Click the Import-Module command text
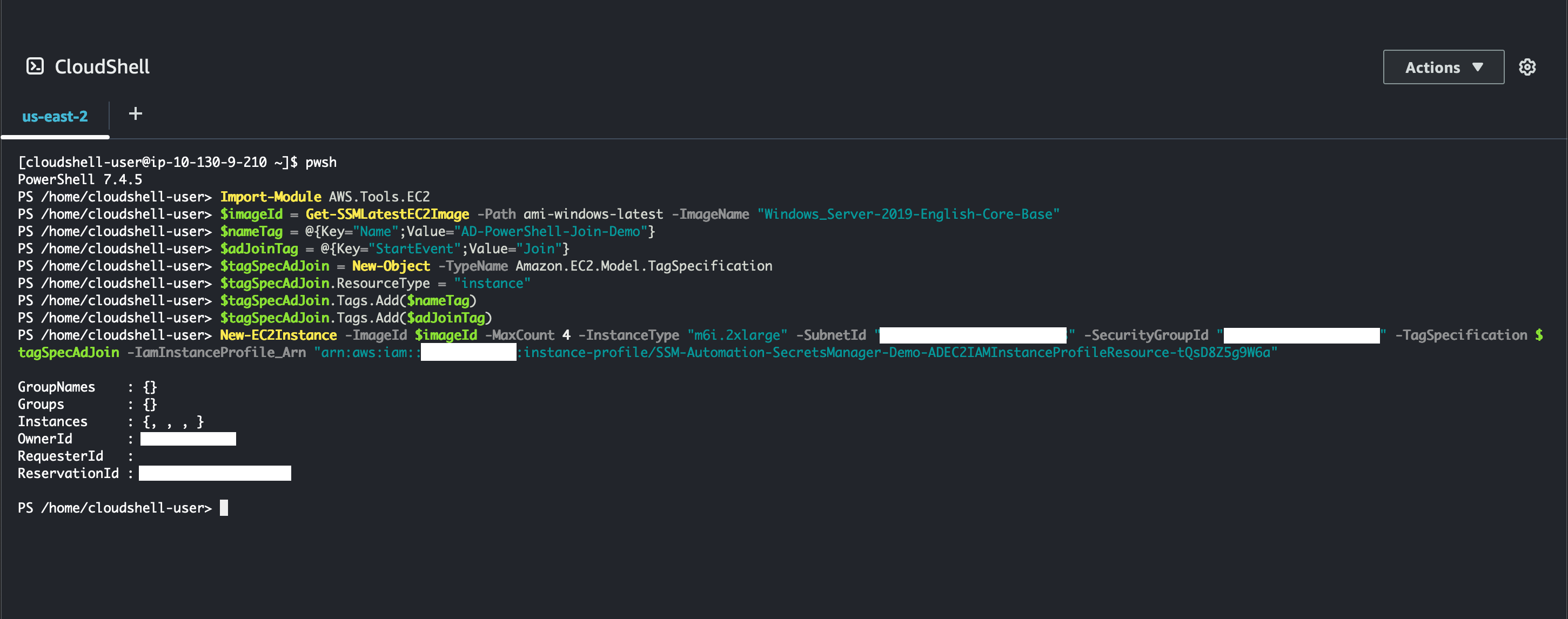Screen dimensions: 1568x619 pos(270,197)
